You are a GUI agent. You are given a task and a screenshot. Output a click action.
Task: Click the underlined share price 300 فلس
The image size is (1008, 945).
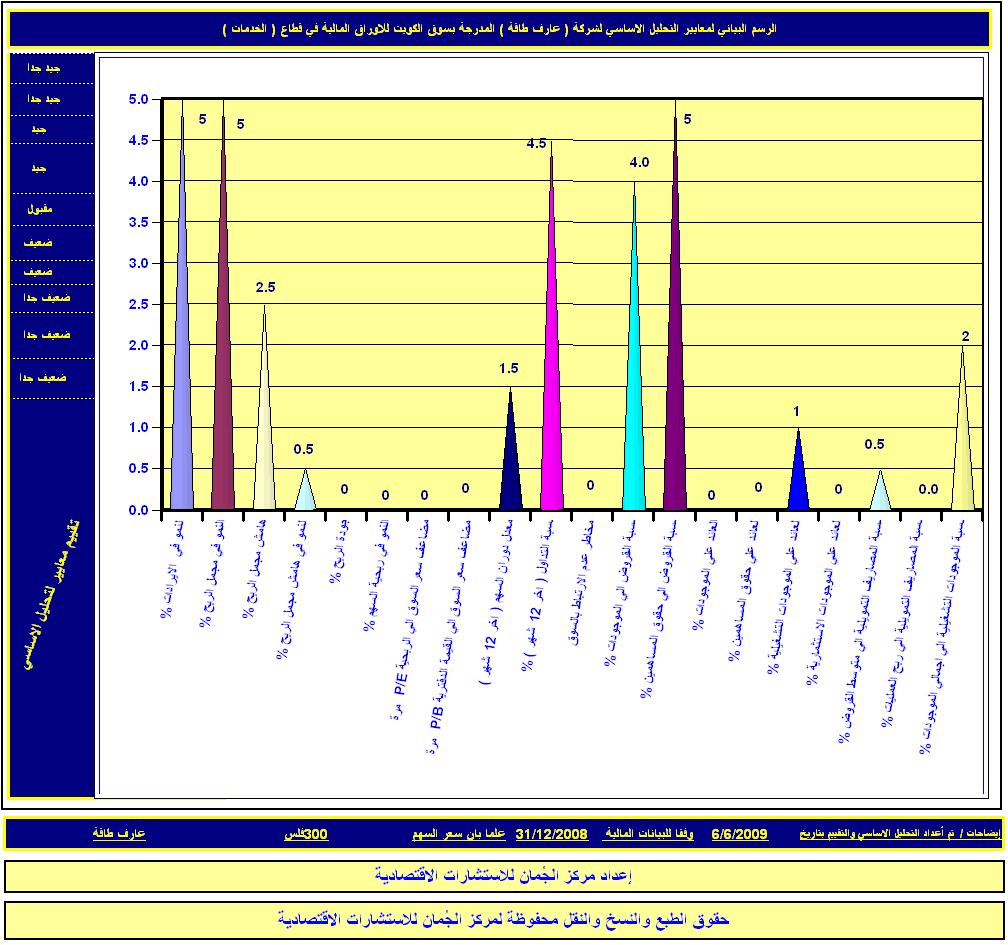[306, 834]
